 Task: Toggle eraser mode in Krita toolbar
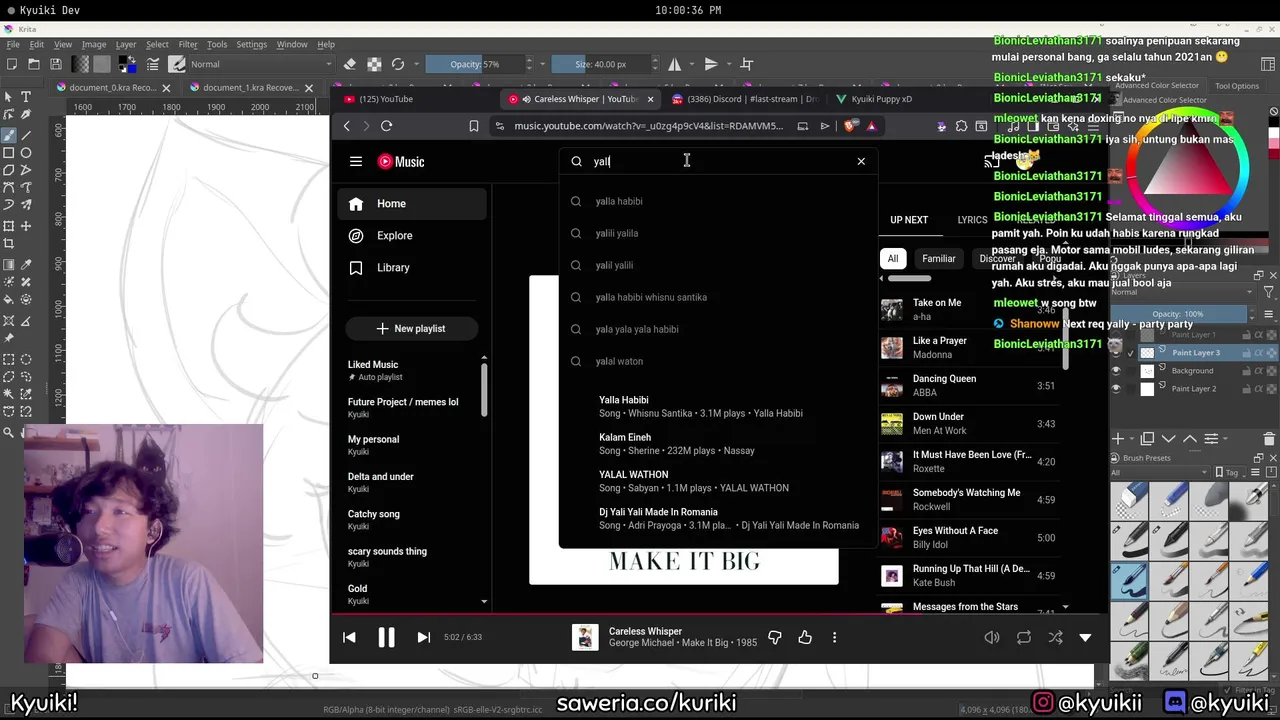[350, 64]
